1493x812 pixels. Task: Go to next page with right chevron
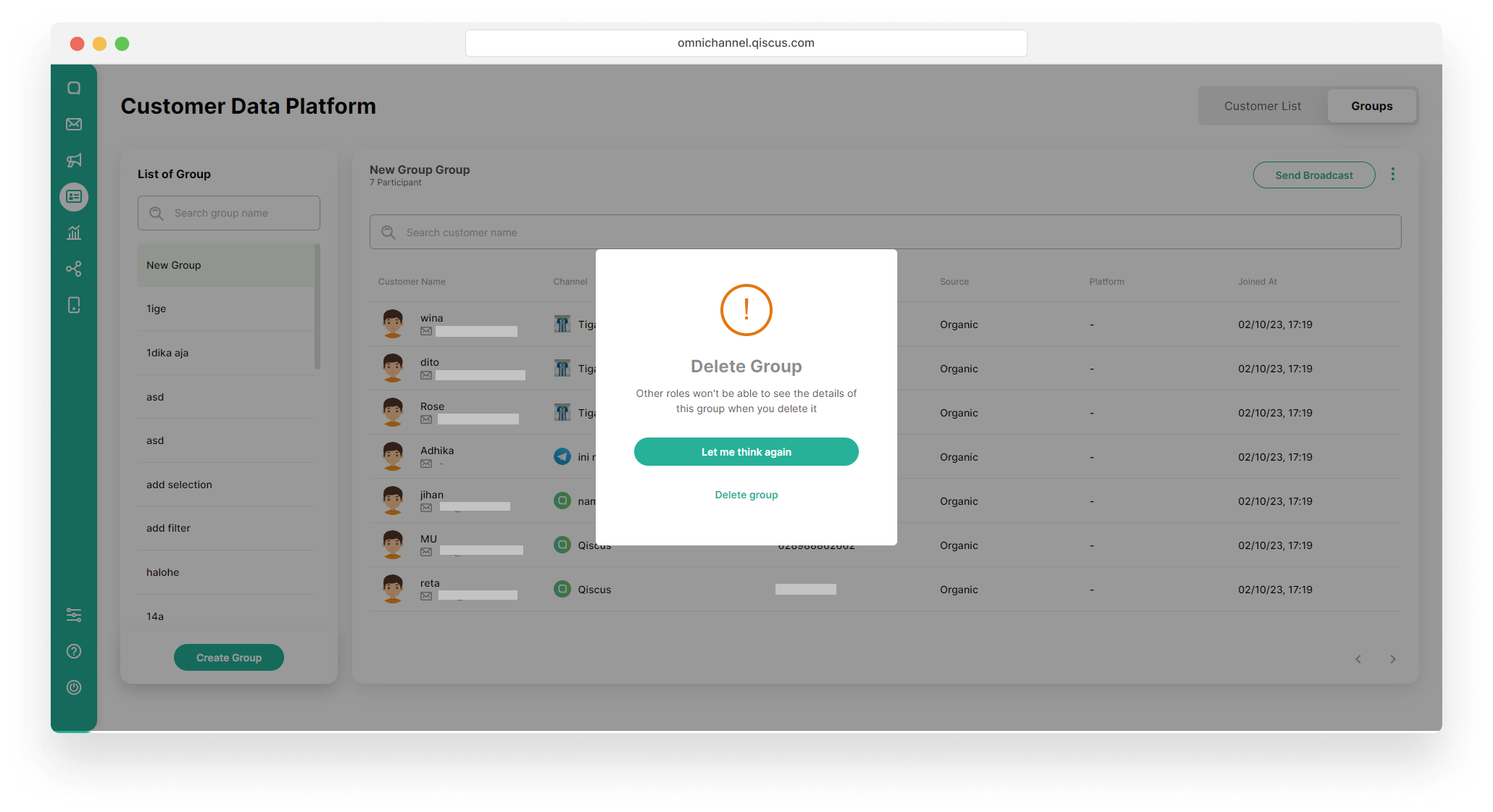click(x=1392, y=659)
